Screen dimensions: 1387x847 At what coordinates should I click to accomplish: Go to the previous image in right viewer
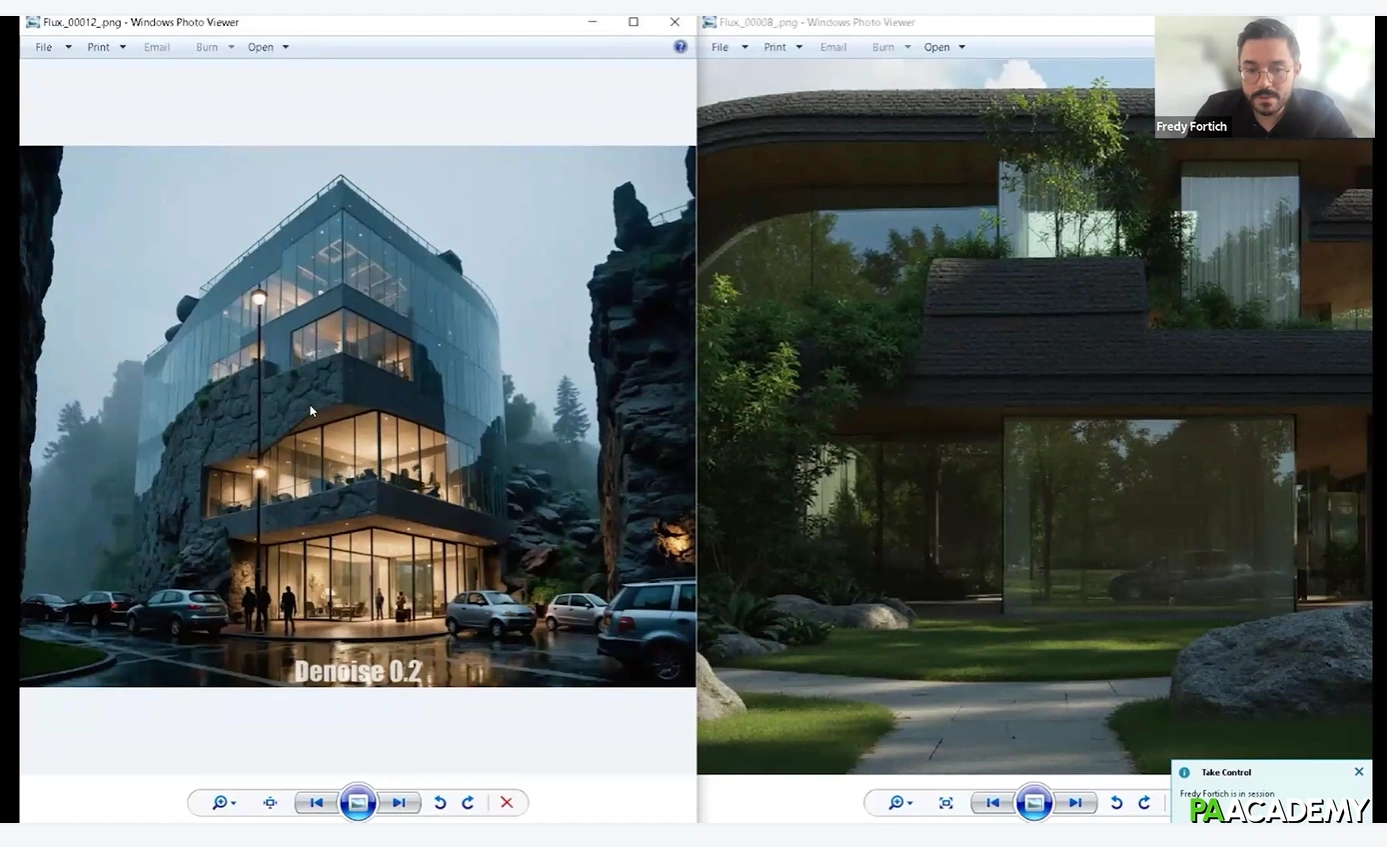coord(992,802)
